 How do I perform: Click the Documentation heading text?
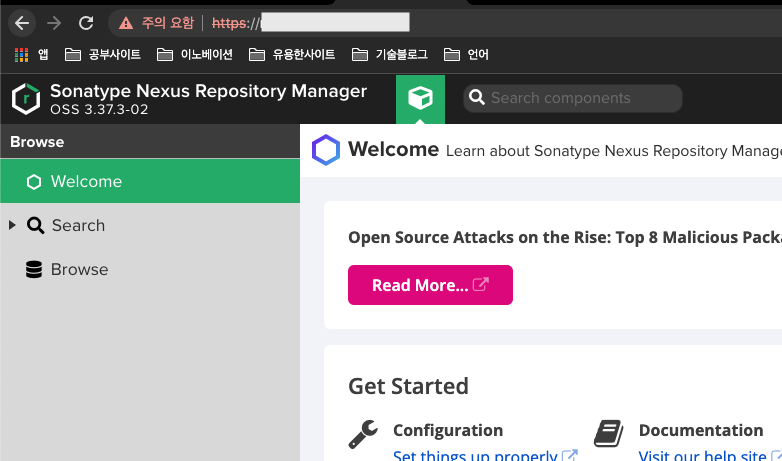coord(701,430)
